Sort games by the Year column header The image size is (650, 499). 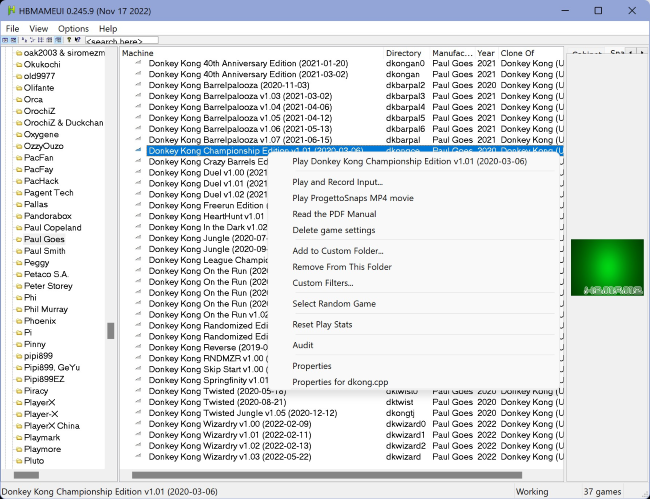click(485, 53)
